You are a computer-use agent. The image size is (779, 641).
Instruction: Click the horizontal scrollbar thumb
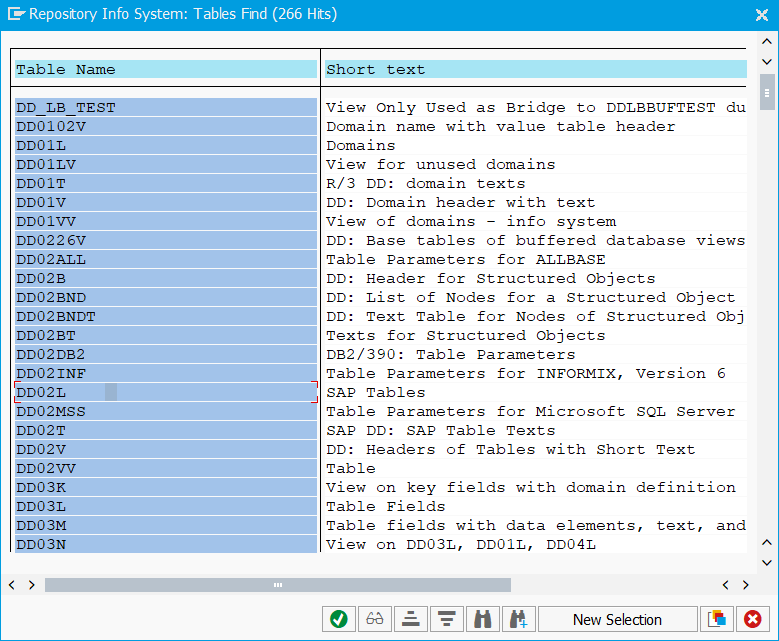278,585
